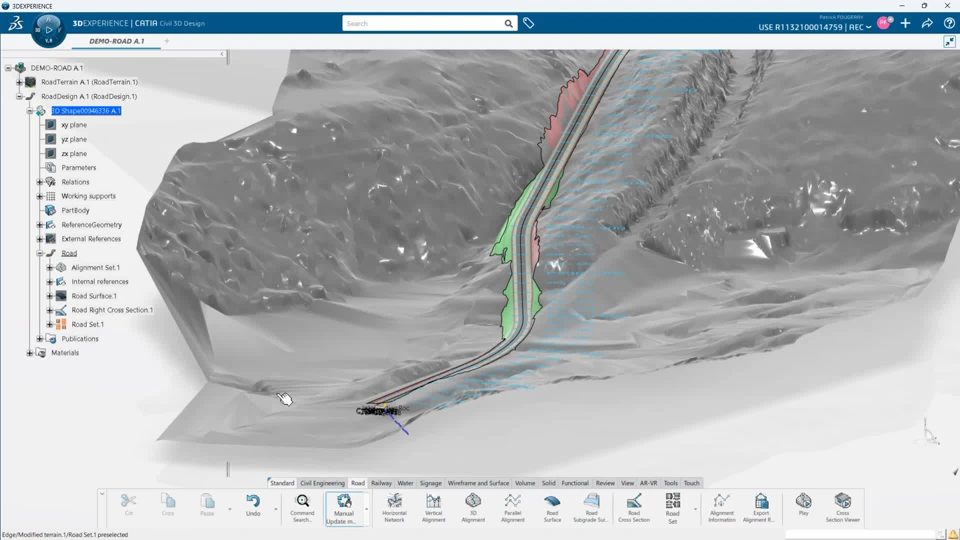Select the xy plane tree item

(73, 125)
